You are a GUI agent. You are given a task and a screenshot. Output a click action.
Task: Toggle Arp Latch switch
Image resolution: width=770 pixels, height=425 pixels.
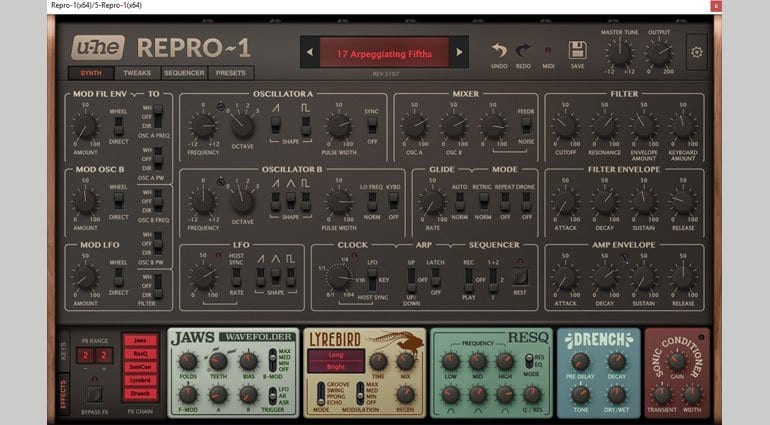tap(435, 278)
